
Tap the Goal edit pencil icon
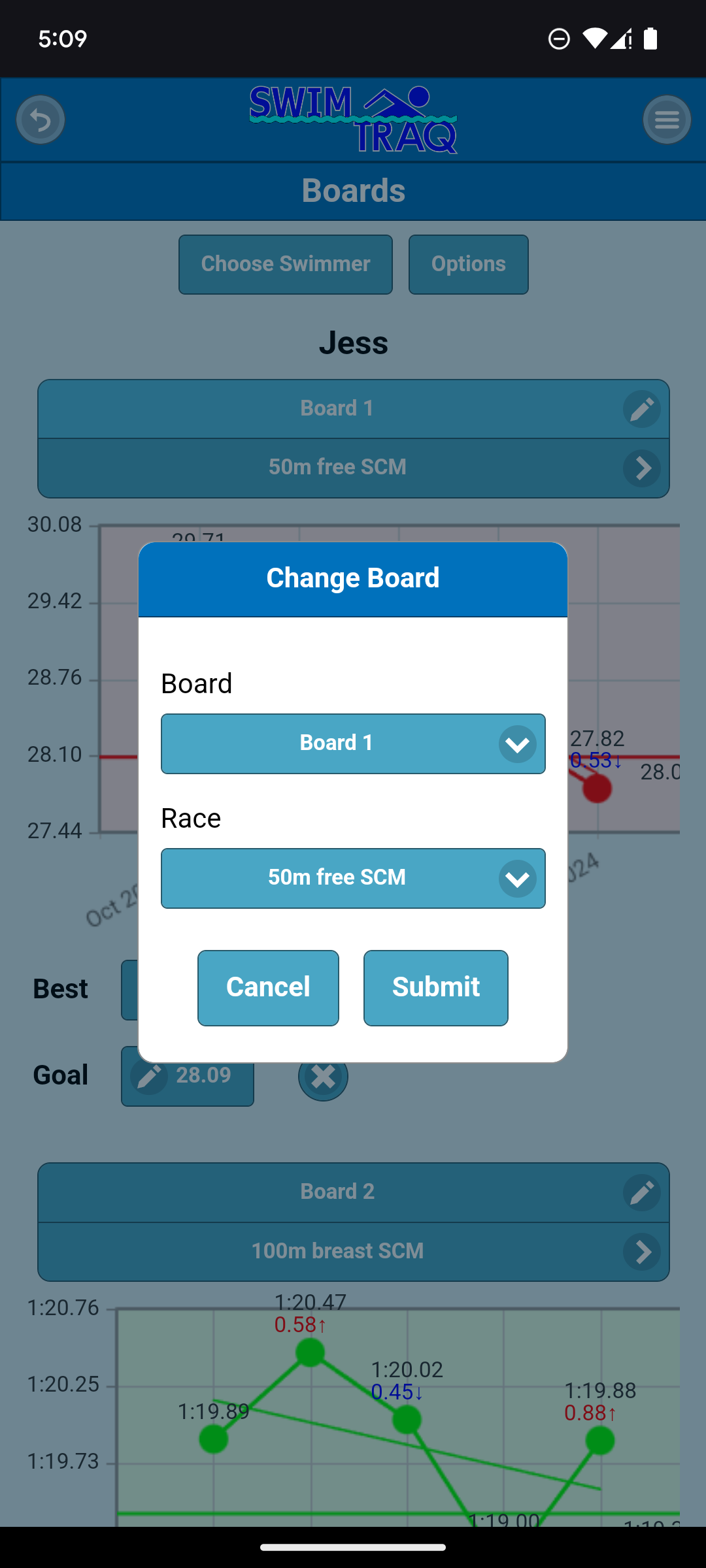coord(149,1076)
